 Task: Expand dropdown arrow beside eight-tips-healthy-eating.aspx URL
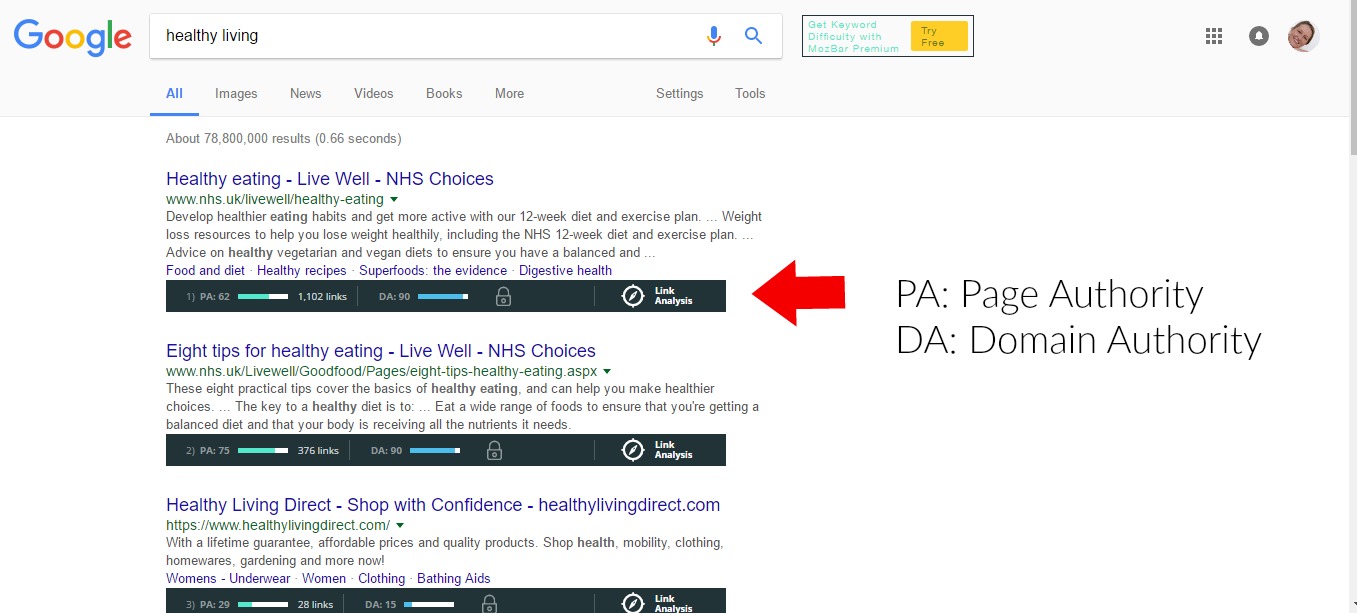[607, 372]
